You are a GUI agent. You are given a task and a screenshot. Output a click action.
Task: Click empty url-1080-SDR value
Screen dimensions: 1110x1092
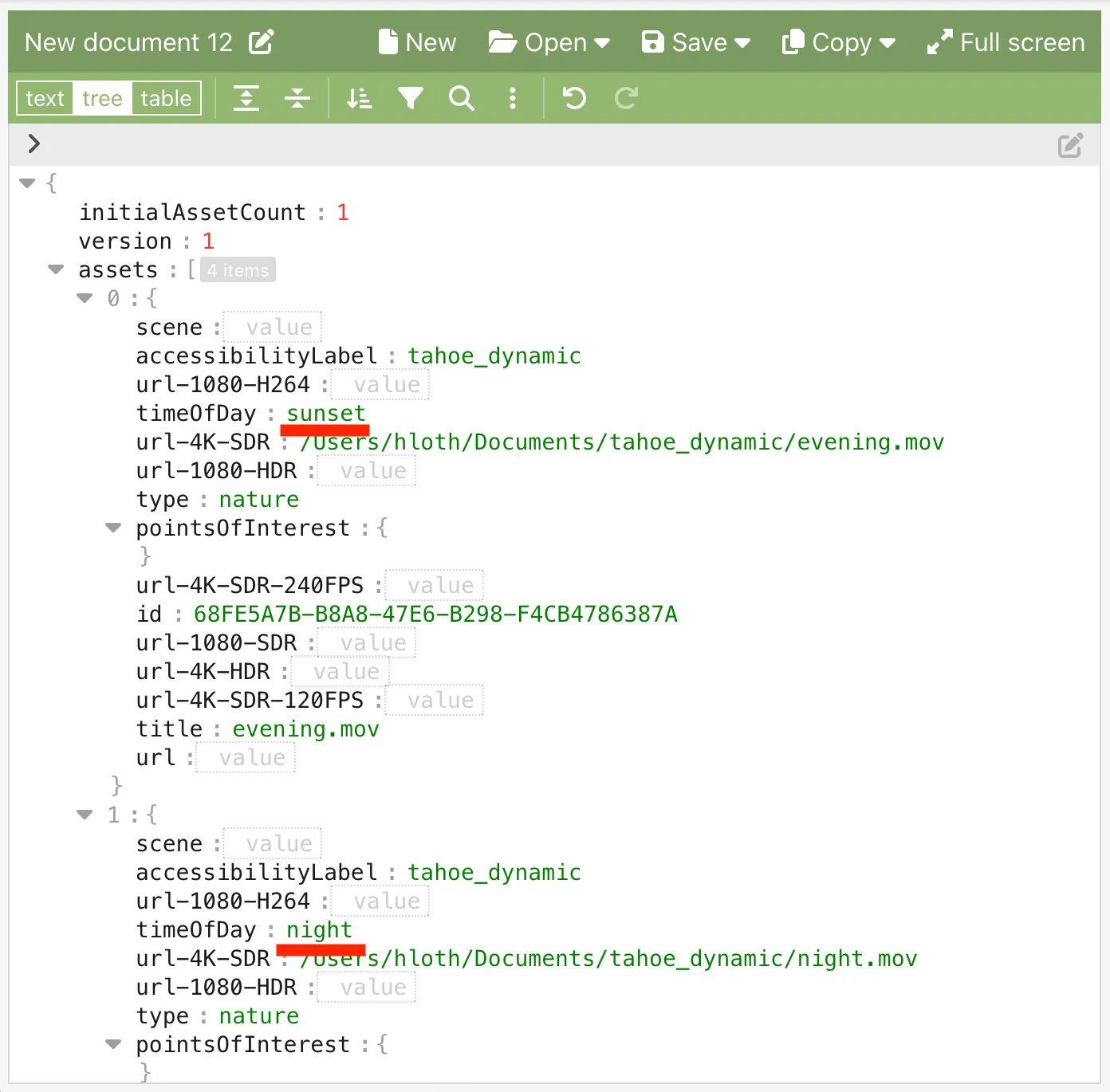click(367, 642)
